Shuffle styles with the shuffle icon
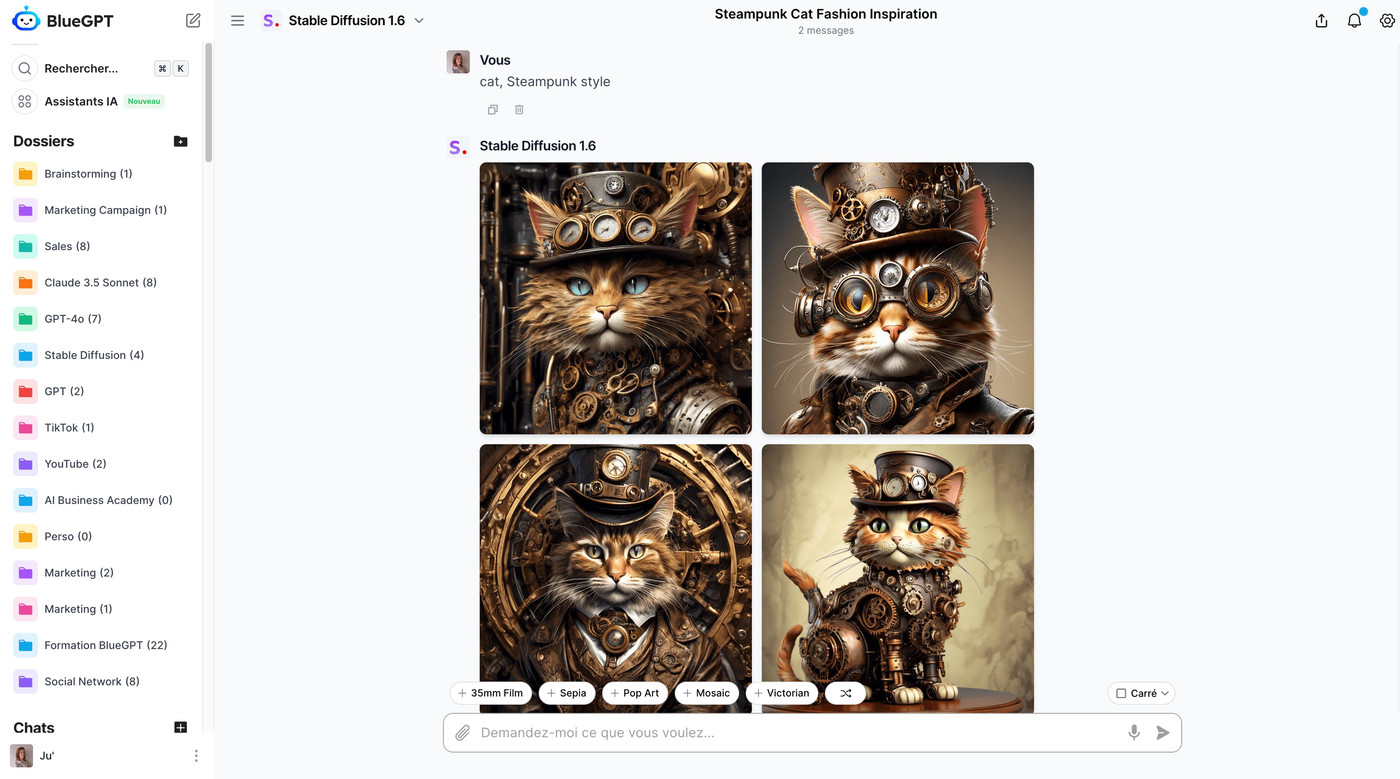 [845, 692]
